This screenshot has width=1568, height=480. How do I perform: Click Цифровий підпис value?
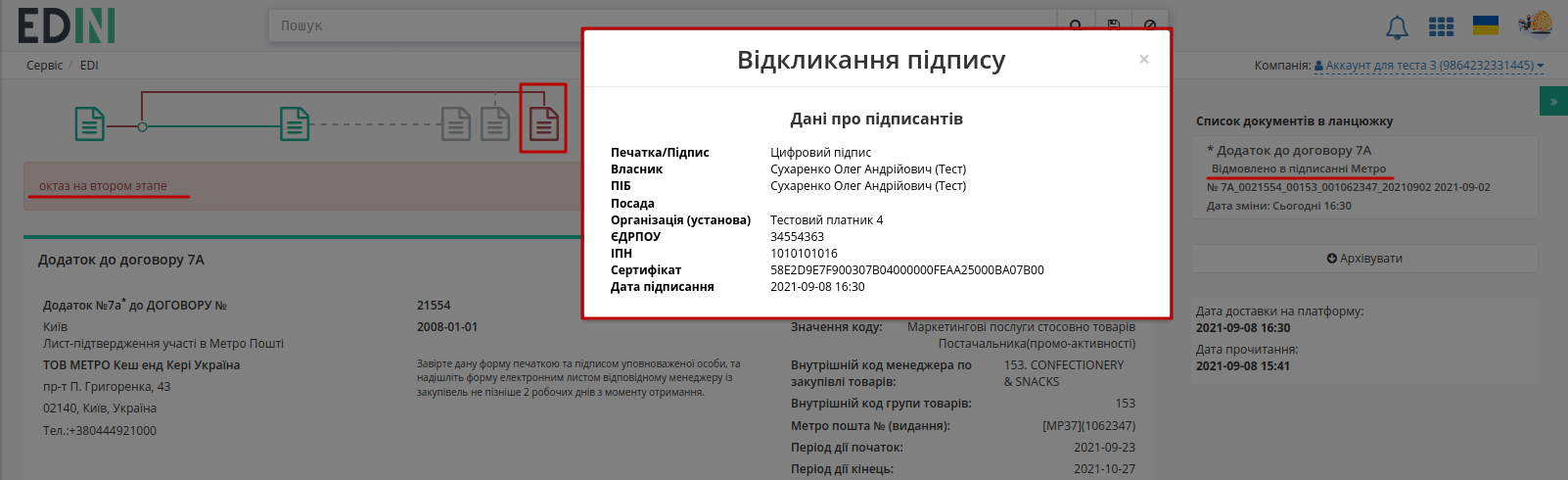click(x=820, y=153)
